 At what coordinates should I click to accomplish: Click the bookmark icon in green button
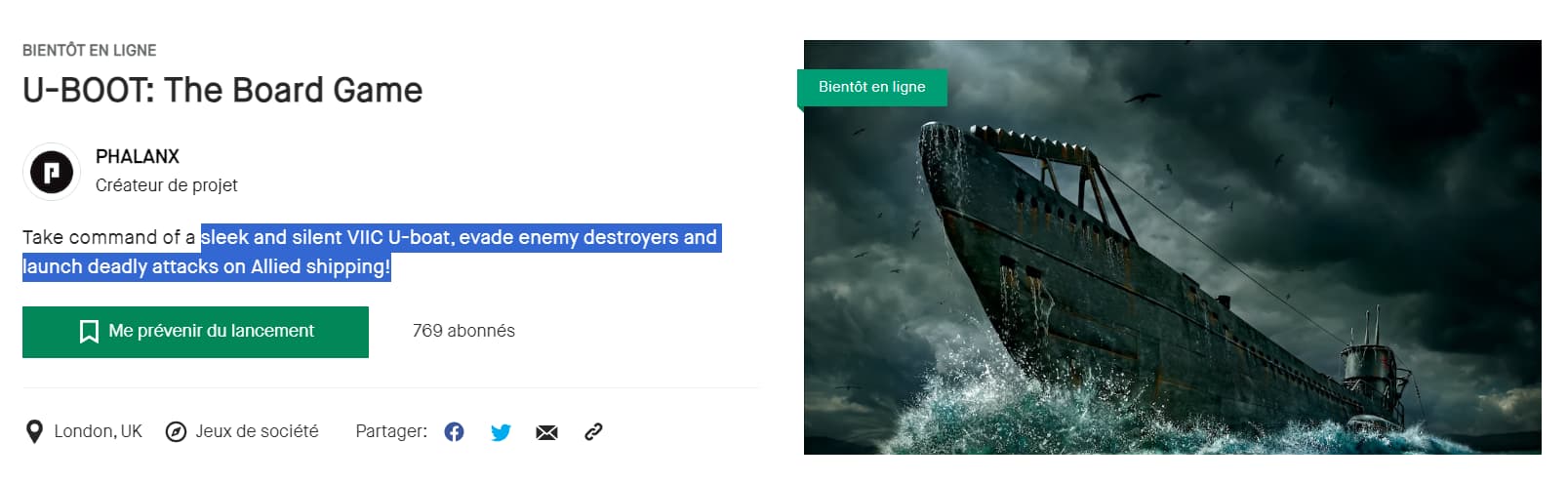[89, 332]
